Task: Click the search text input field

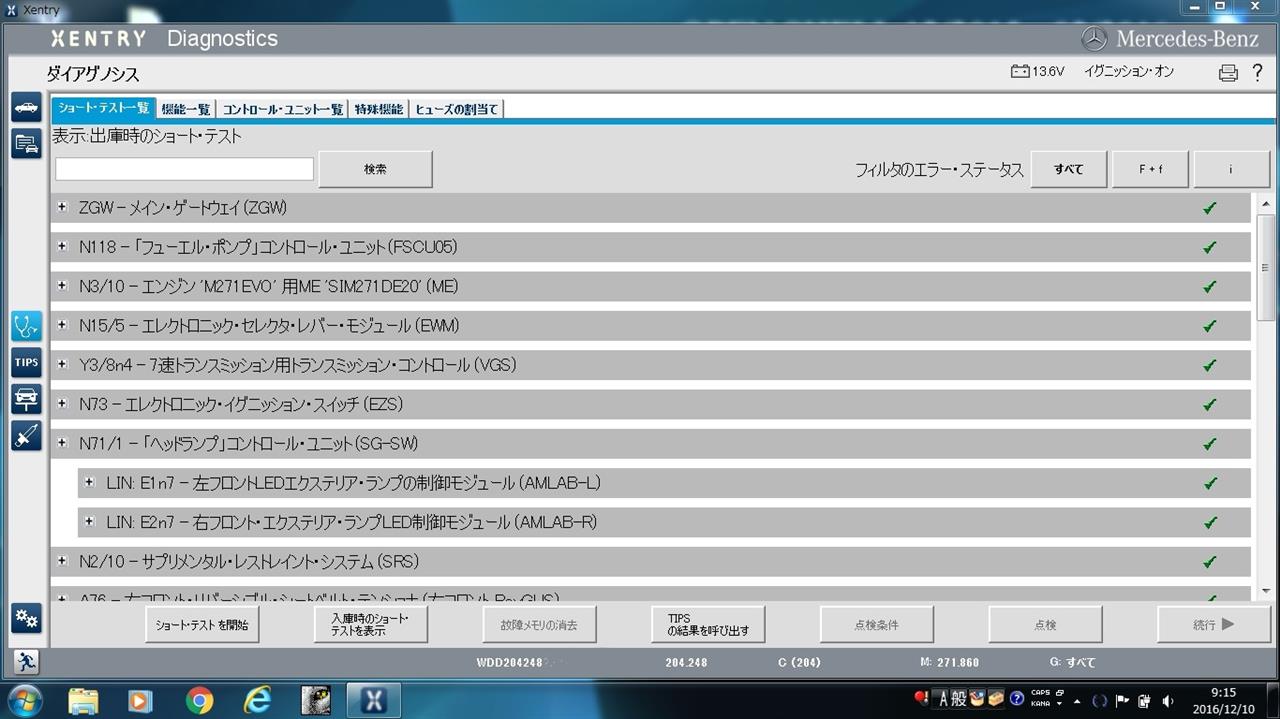Action: pos(185,169)
